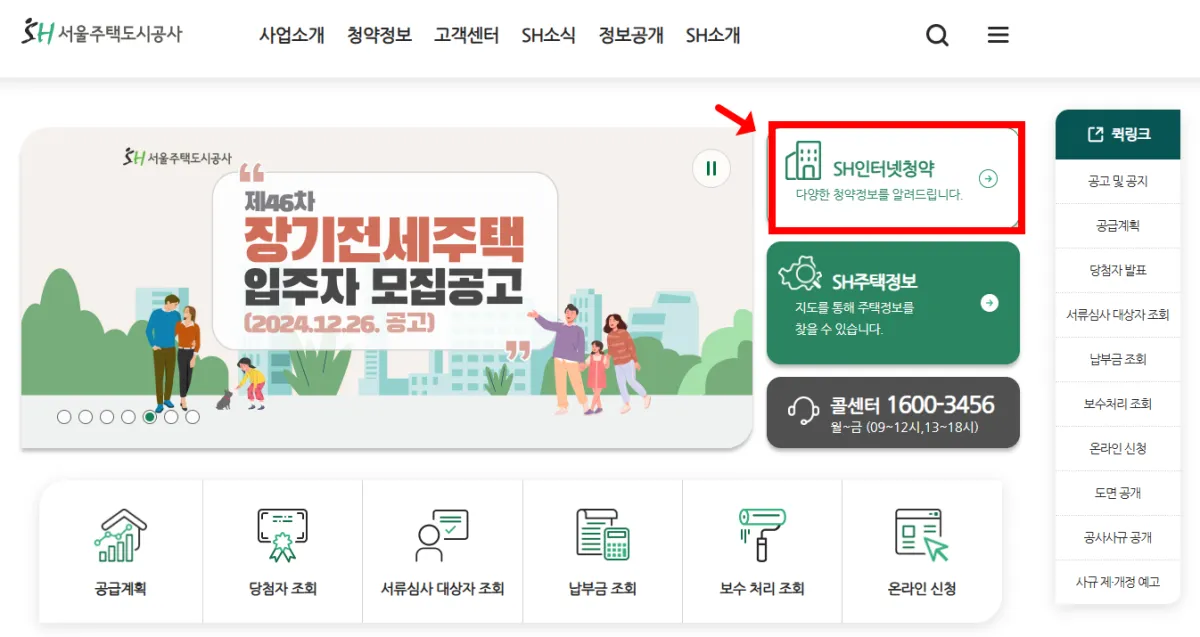Click the 공급계획 house chart icon
Screen dimensions: 1200x637
120,534
